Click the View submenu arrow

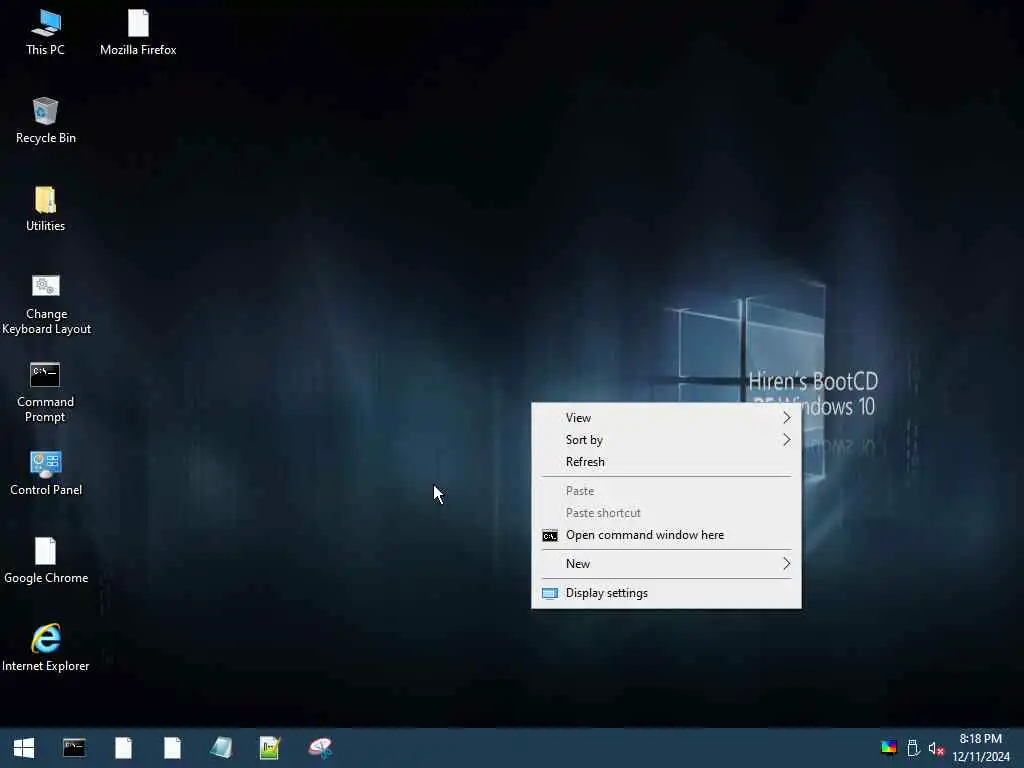point(786,418)
